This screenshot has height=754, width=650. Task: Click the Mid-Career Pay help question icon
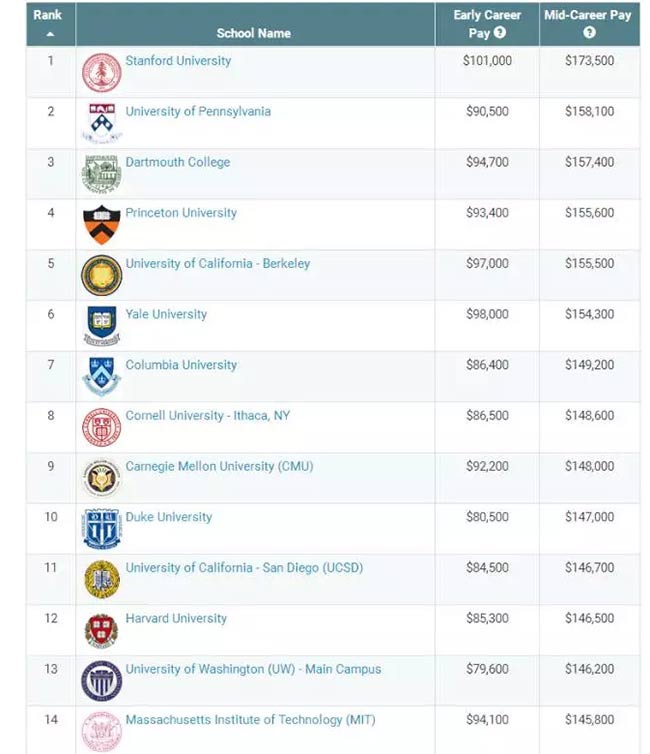coord(589,33)
